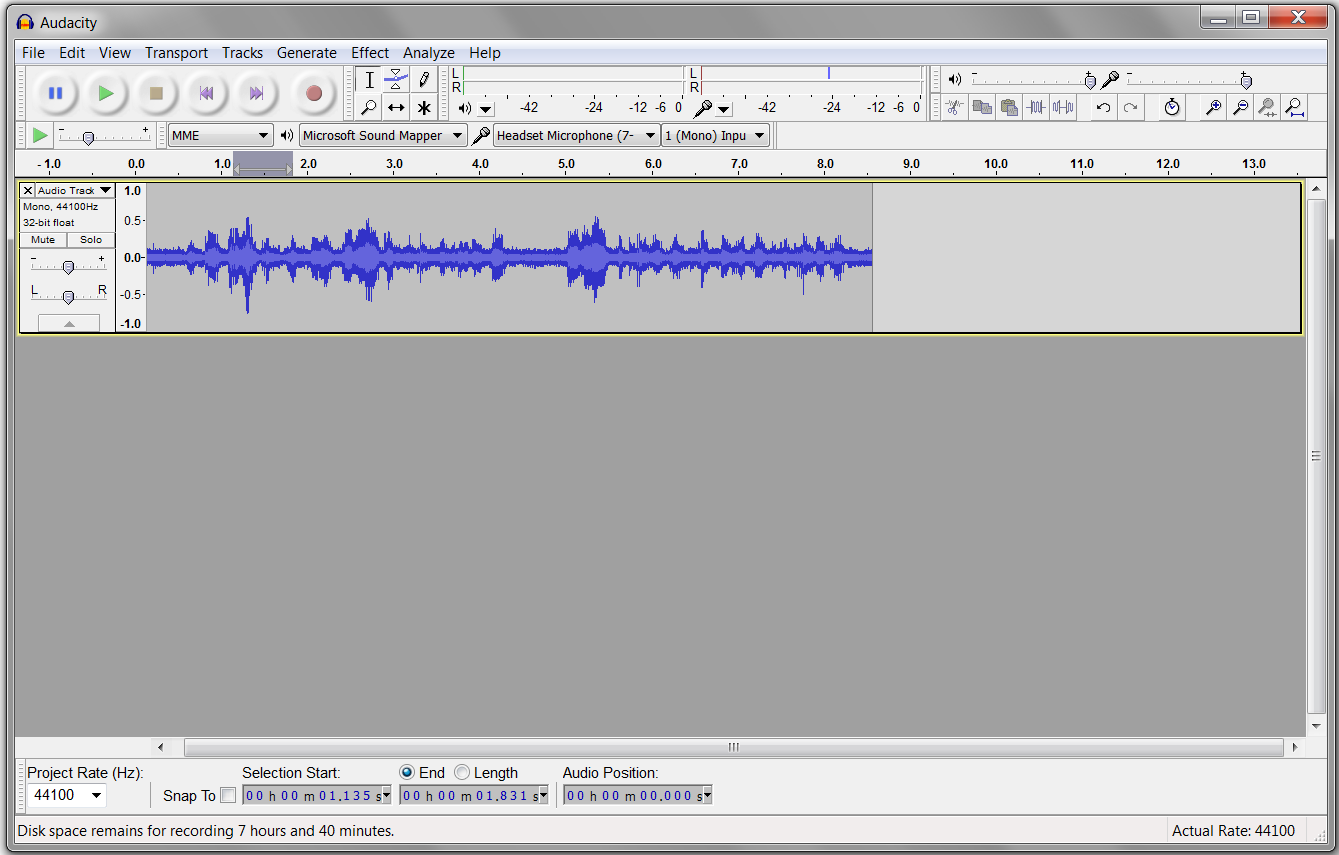Click the Undo arrow icon

tap(1103, 107)
